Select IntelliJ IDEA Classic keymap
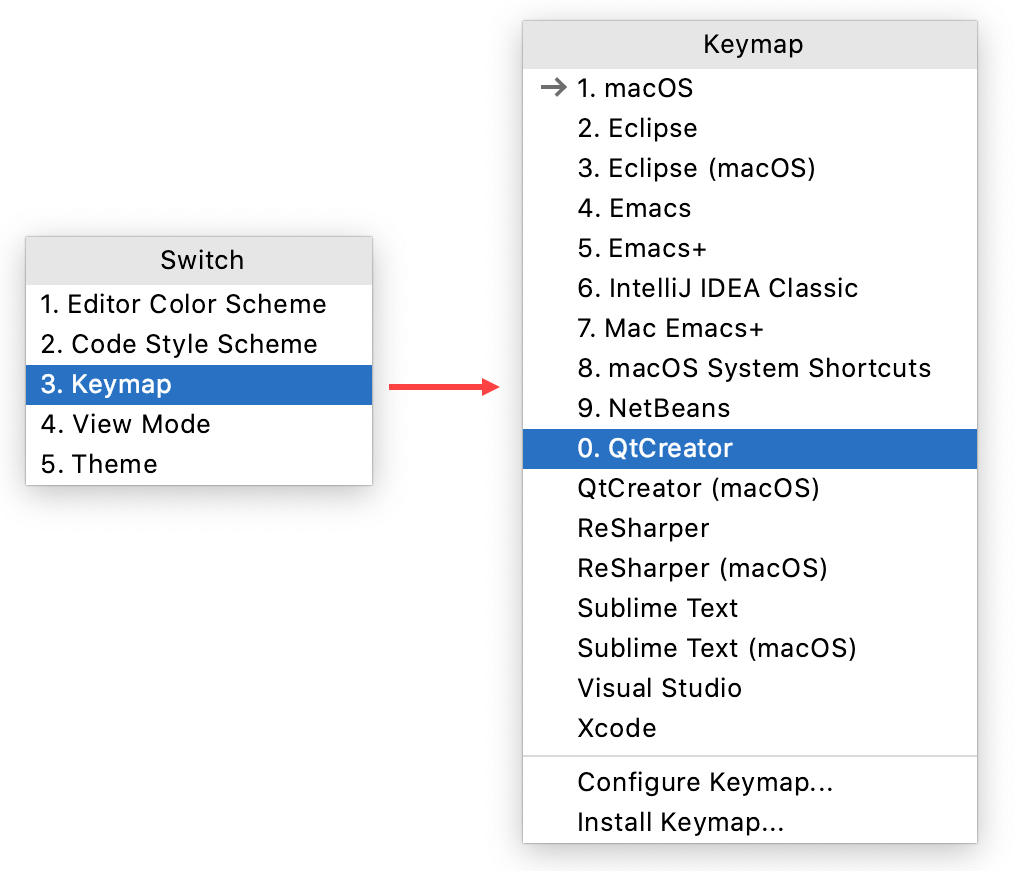This screenshot has height=875, width=1018. [x=717, y=288]
